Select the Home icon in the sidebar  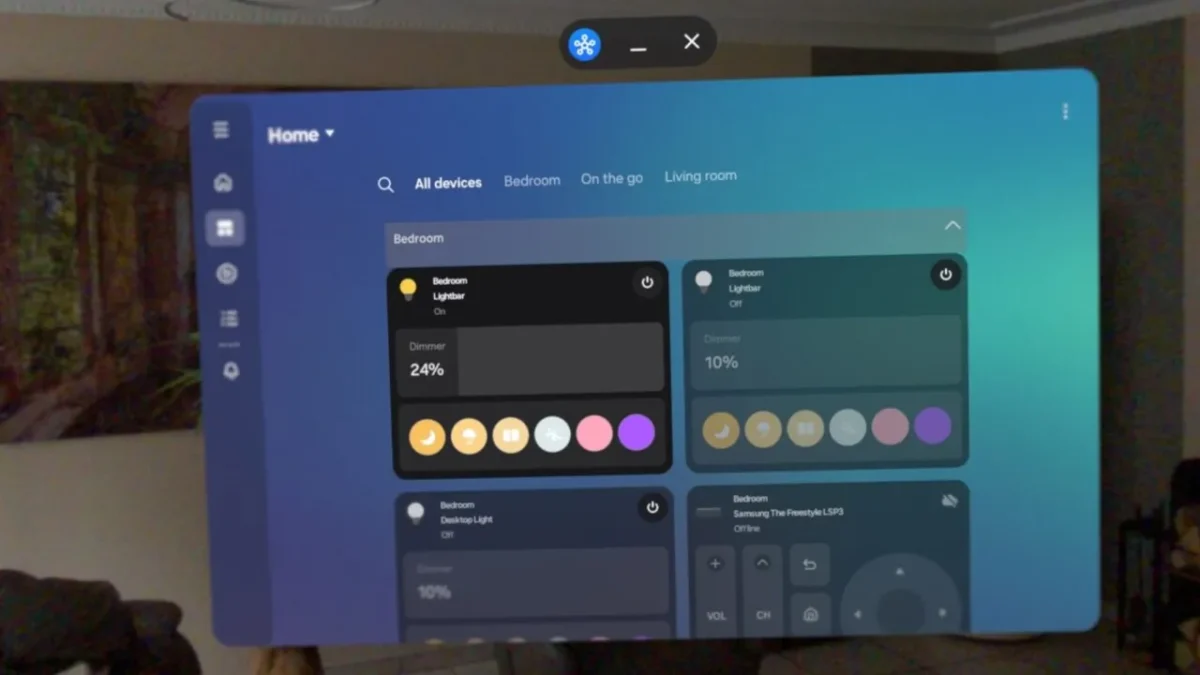click(x=222, y=181)
